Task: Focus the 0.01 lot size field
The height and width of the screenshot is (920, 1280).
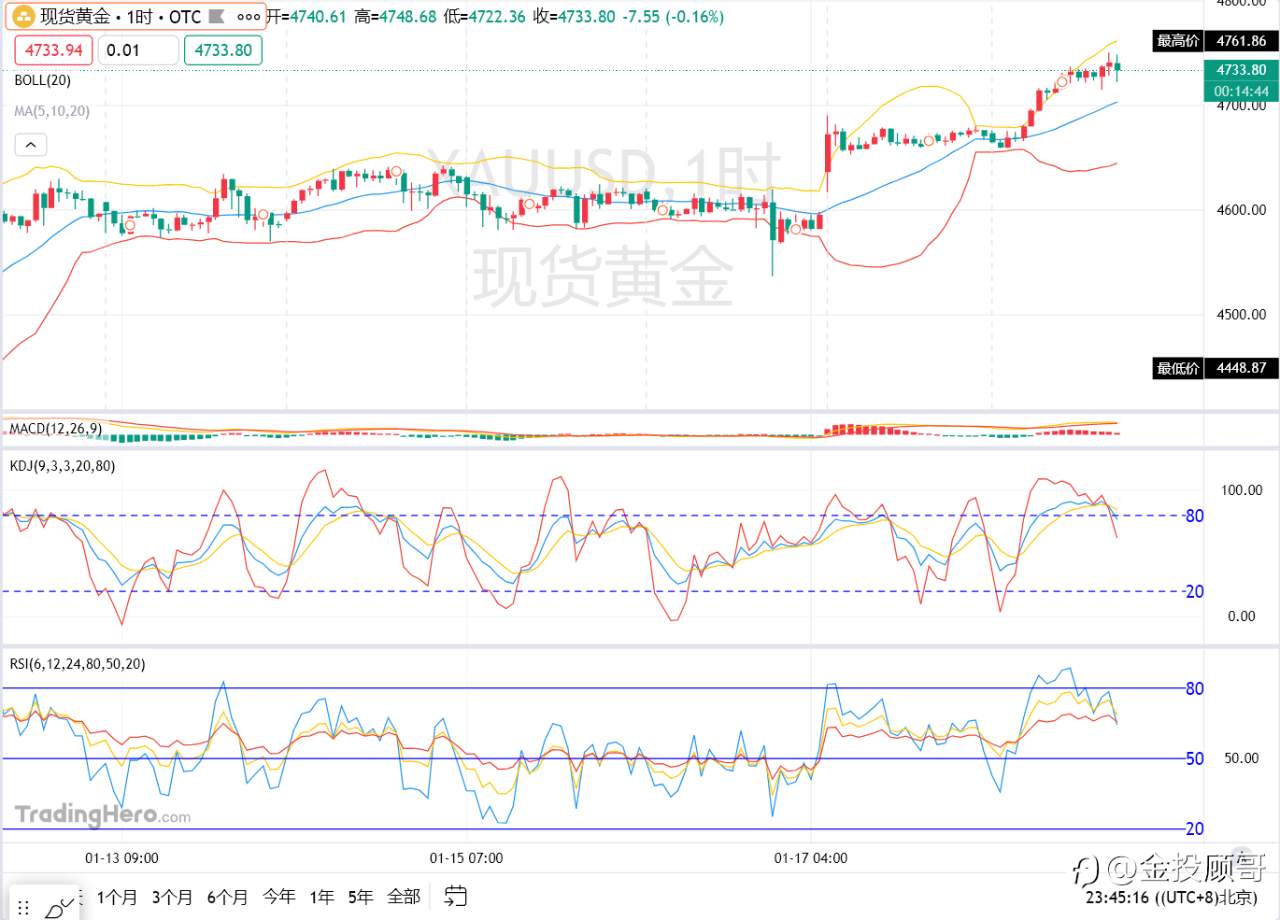Action: pyautogui.click(x=139, y=50)
